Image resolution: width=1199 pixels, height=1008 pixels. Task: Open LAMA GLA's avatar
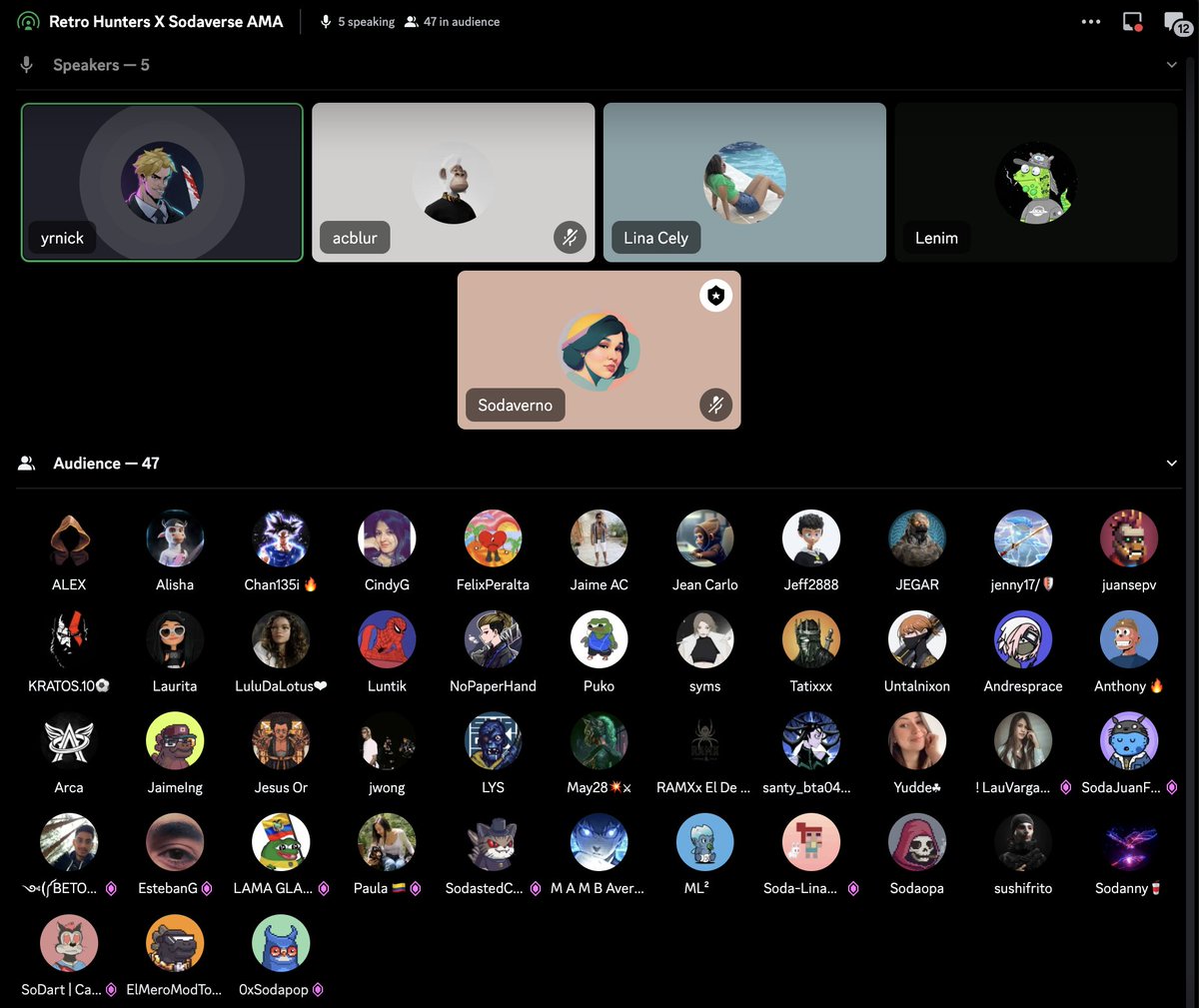[281, 841]
